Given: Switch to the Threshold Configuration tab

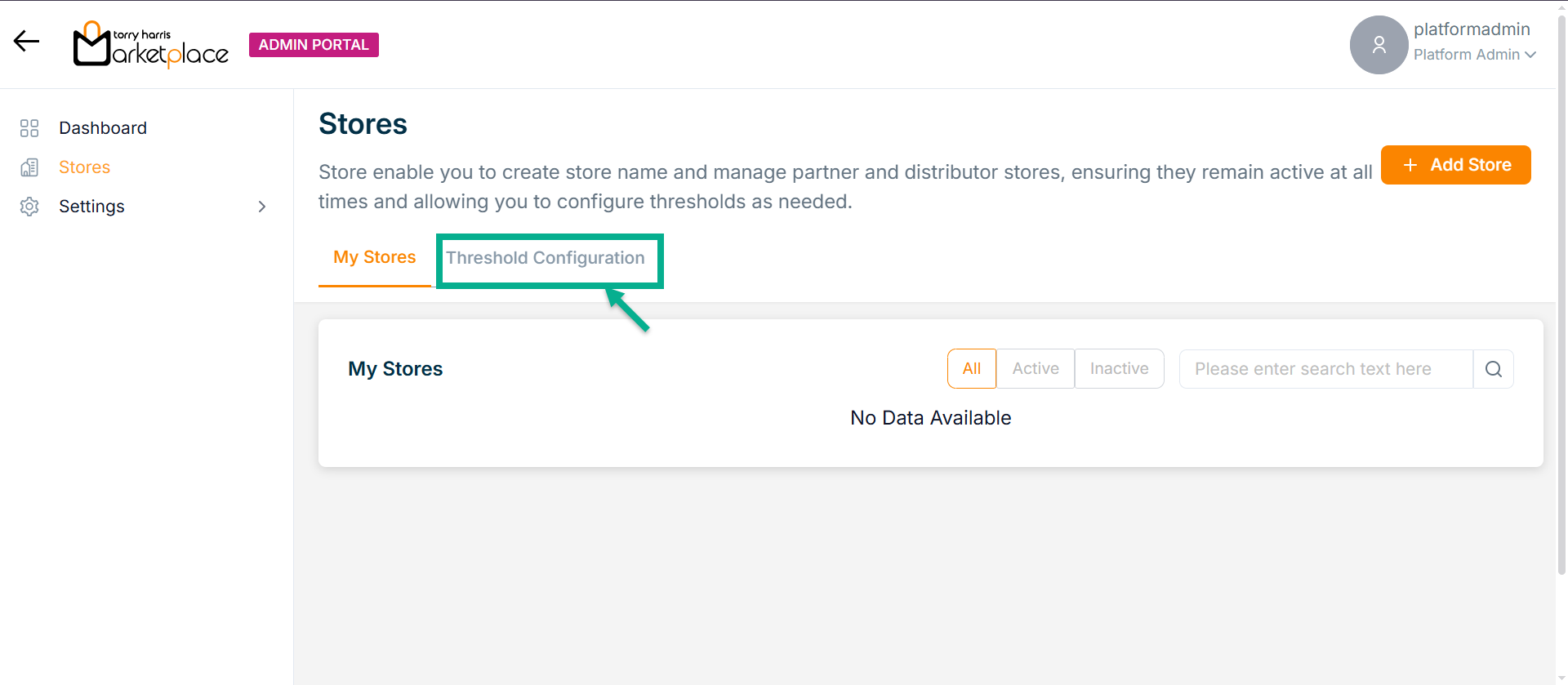Looking at the screenshot, I should [545, 258].
